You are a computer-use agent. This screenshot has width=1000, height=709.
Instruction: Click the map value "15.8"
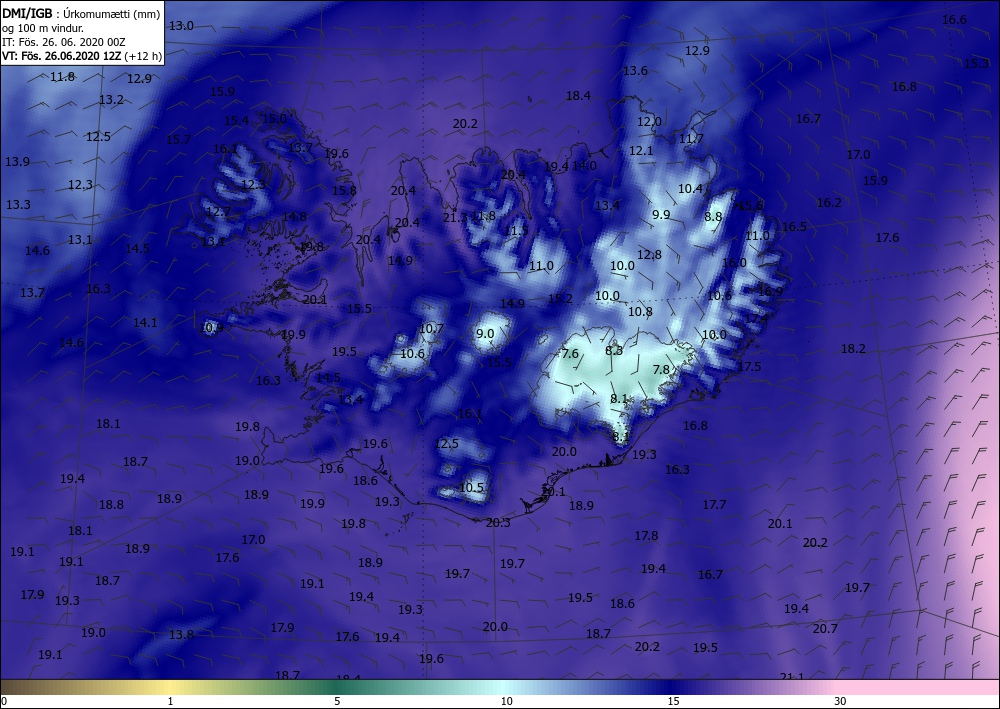[x=344, y=190]
